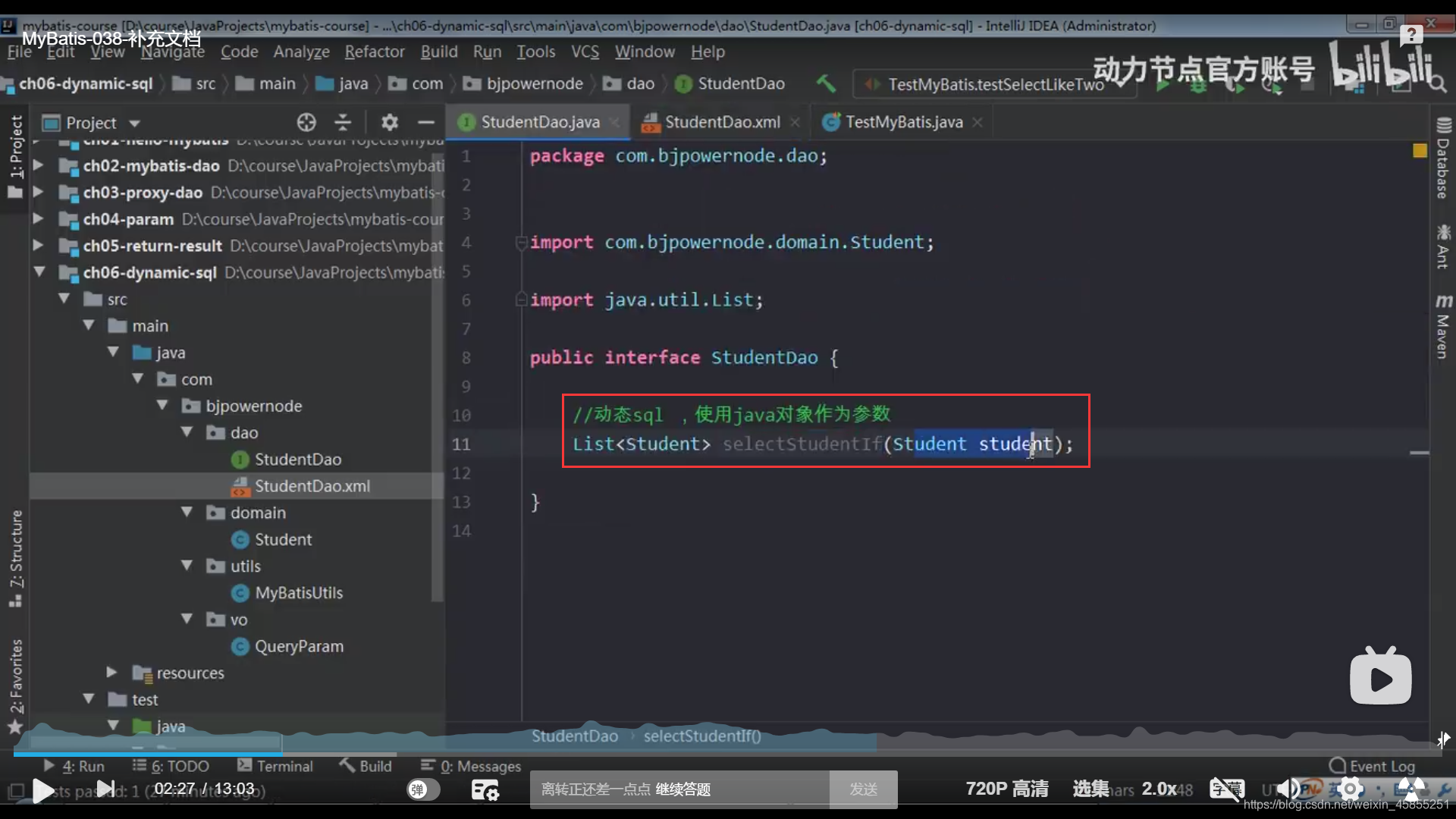Open the Maven tool window
Screen dimensions: 1456x819
(x=1442, y=326)
